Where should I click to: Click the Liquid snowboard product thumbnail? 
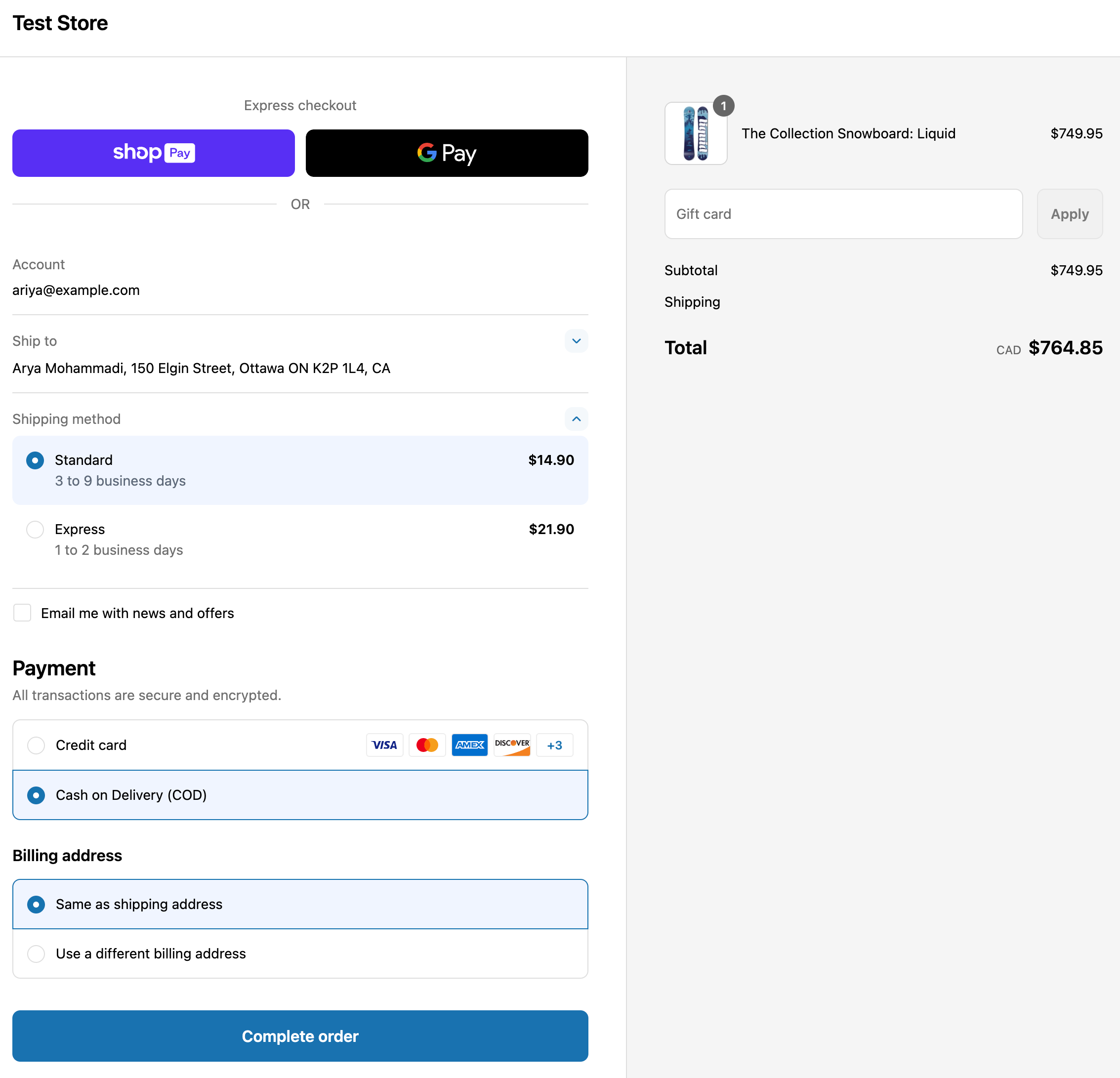(x=696, y=134)
